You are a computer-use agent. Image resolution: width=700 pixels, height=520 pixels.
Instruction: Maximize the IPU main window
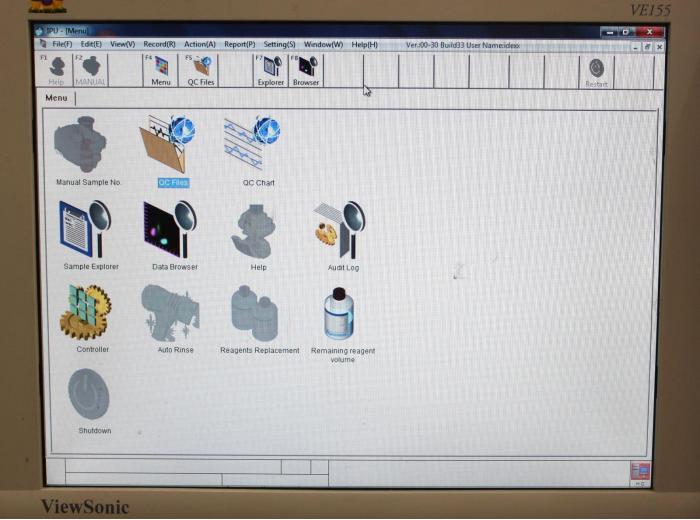point(626,32)
